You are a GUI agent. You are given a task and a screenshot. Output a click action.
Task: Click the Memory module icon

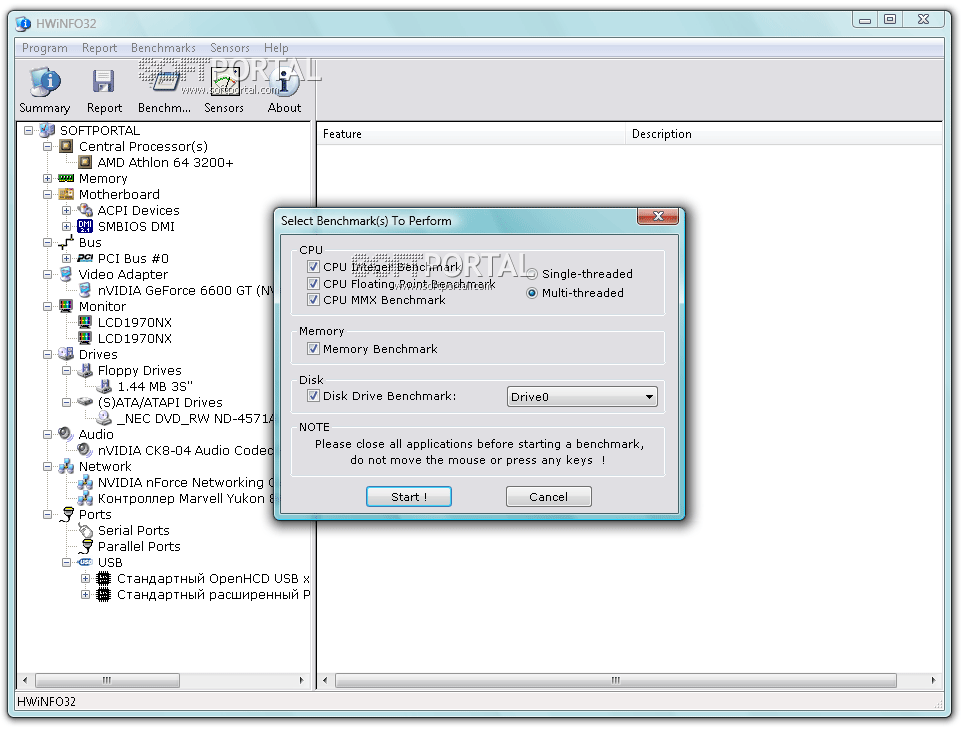pos(66,178)
